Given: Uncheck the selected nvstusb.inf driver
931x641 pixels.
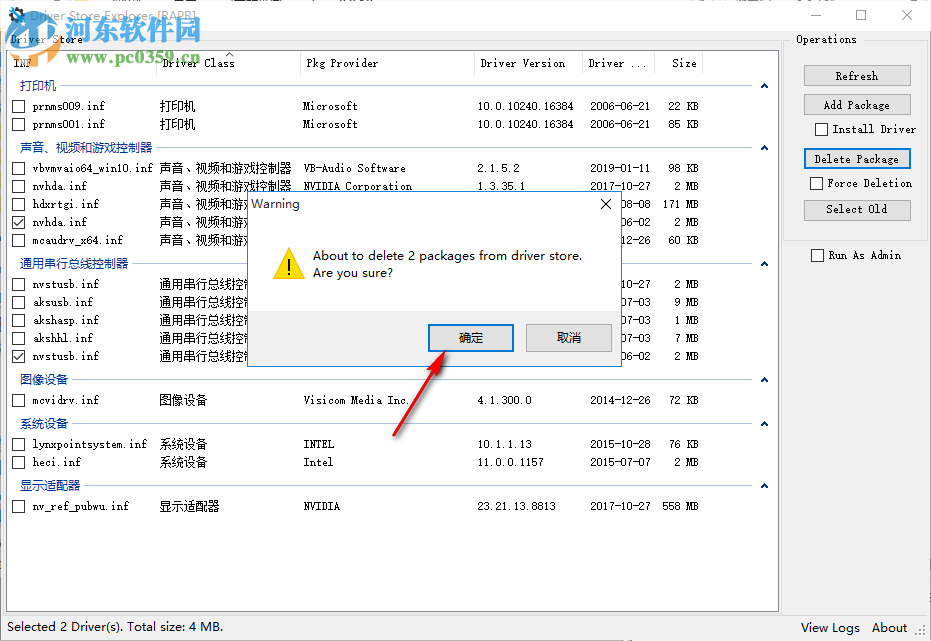Looking at the screenshot, I should pos(17,356).
